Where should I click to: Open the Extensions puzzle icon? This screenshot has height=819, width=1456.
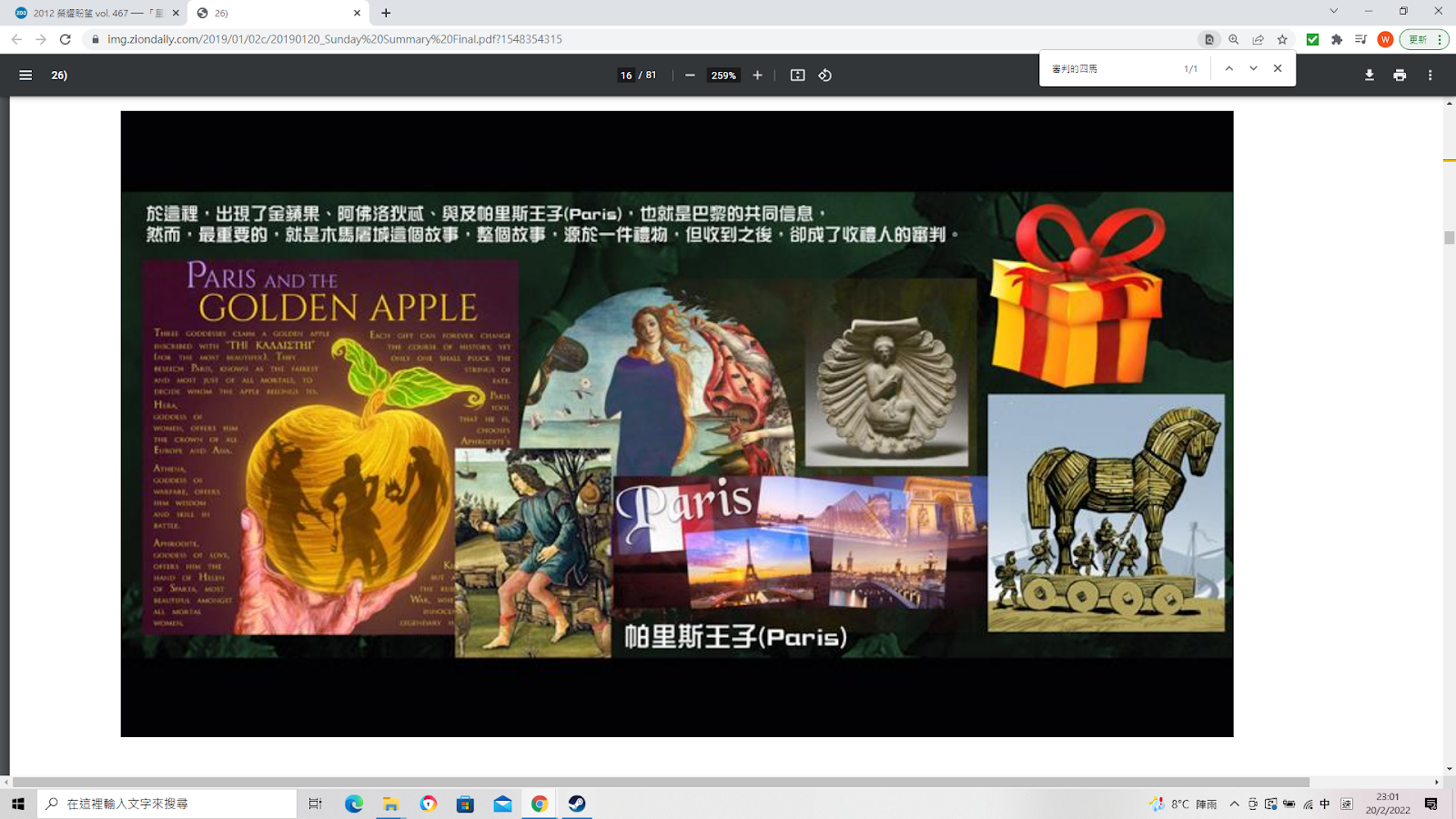[1337, 39]
